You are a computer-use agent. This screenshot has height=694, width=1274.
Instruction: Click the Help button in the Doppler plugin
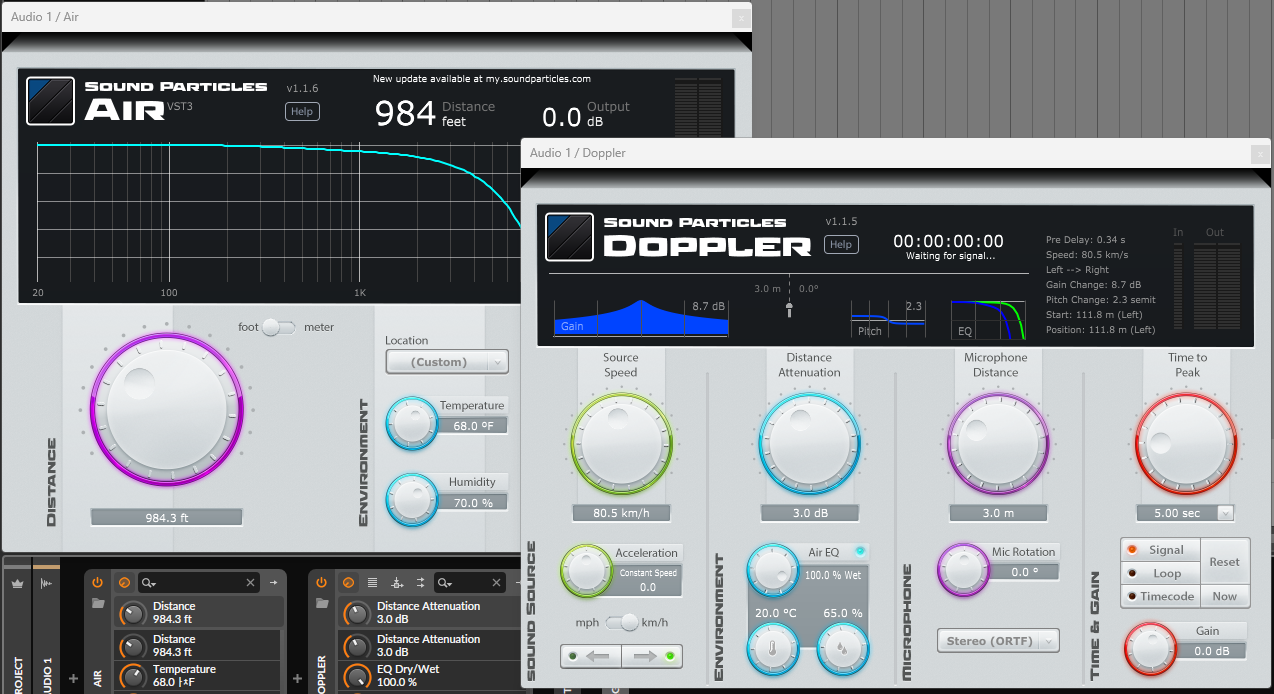click(841, 244)
